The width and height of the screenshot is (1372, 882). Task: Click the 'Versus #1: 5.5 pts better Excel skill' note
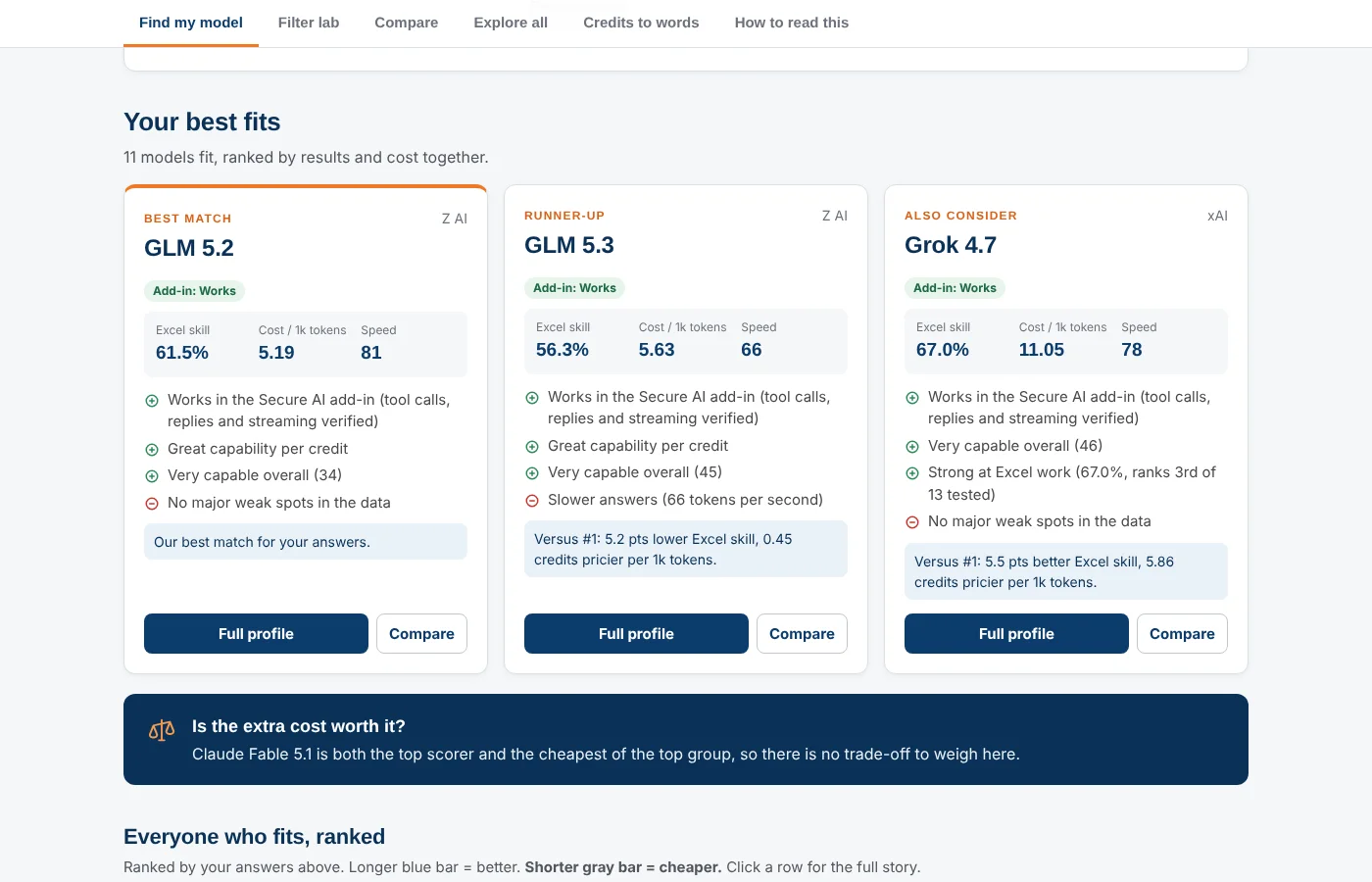[1066, 571]
